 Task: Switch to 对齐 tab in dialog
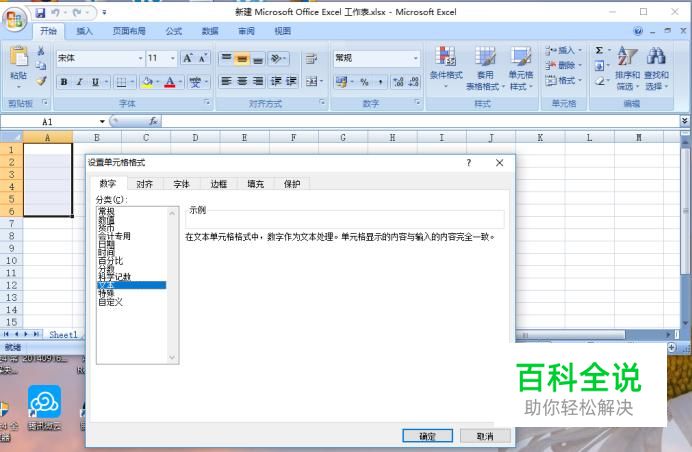[145, 184]
